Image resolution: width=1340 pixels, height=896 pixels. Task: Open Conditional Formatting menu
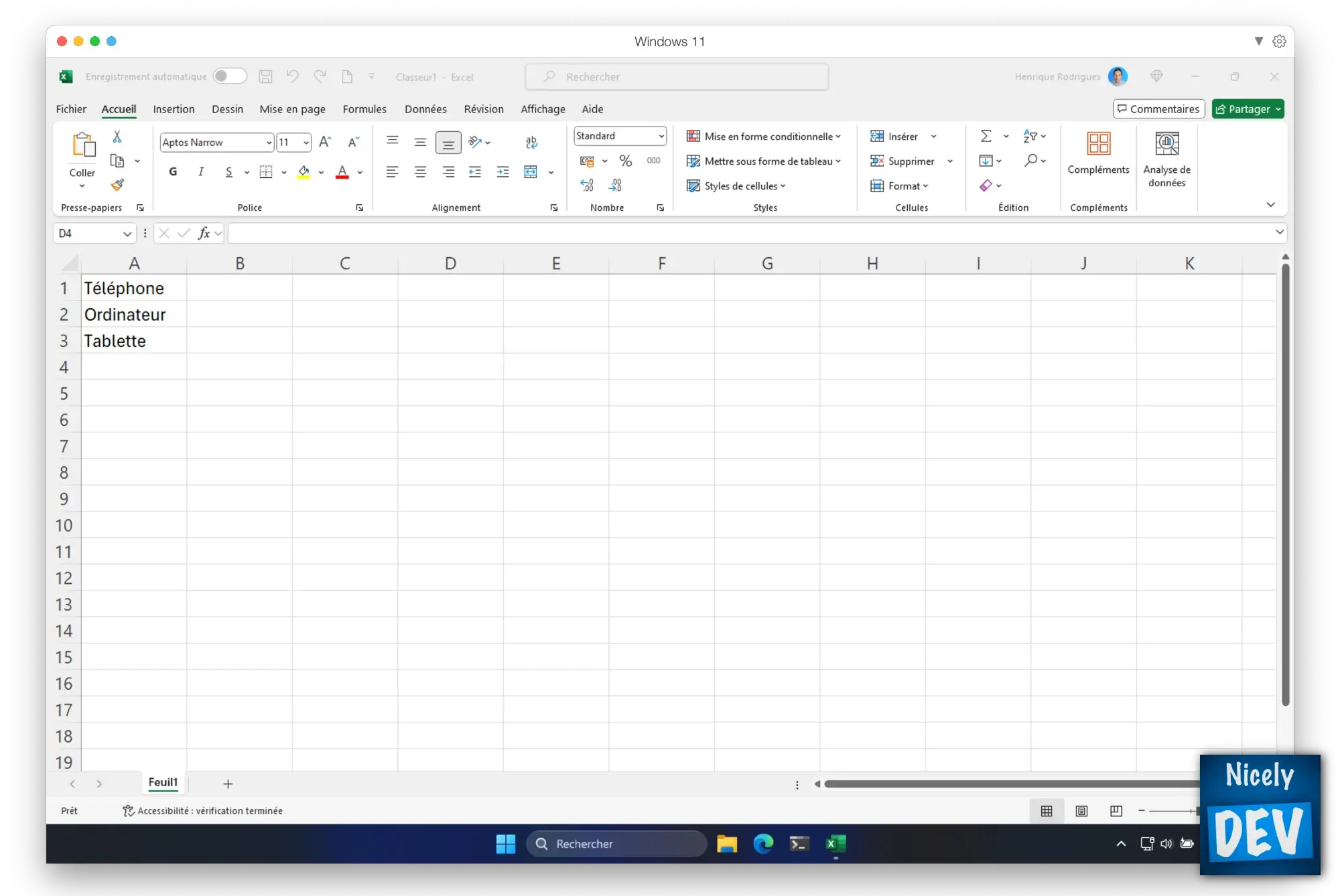pos(764,136)
